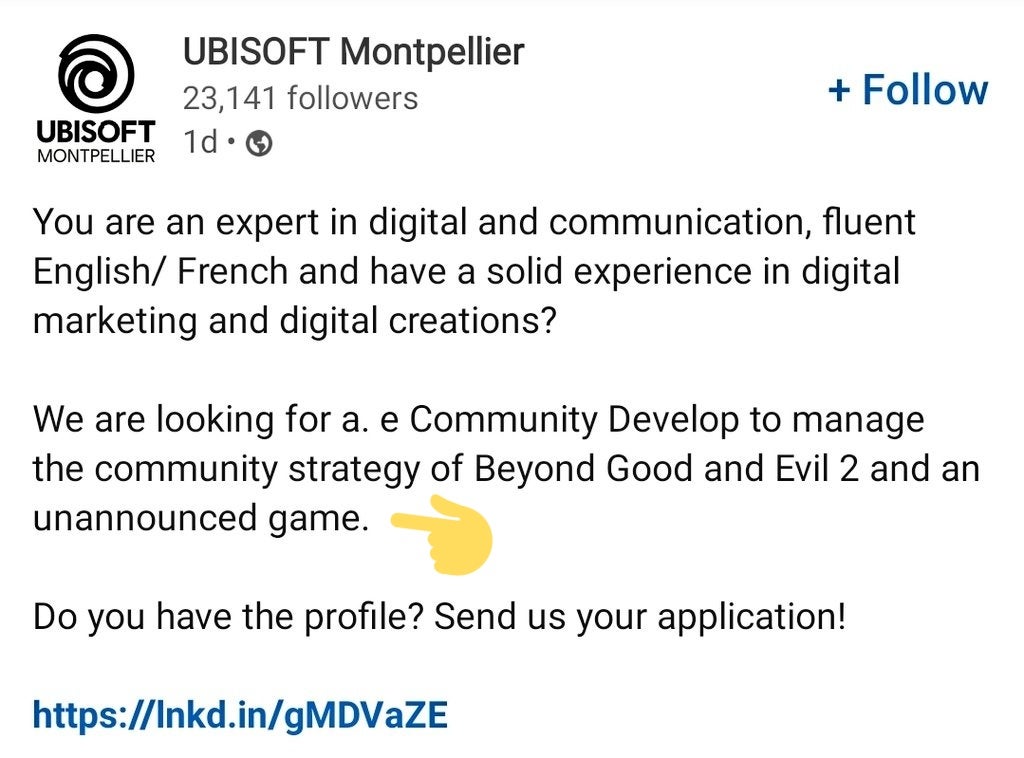Click the globe public visibility icon
Image resolution: width=1024 pixels, height=758 pixels.
pos(259,143)
